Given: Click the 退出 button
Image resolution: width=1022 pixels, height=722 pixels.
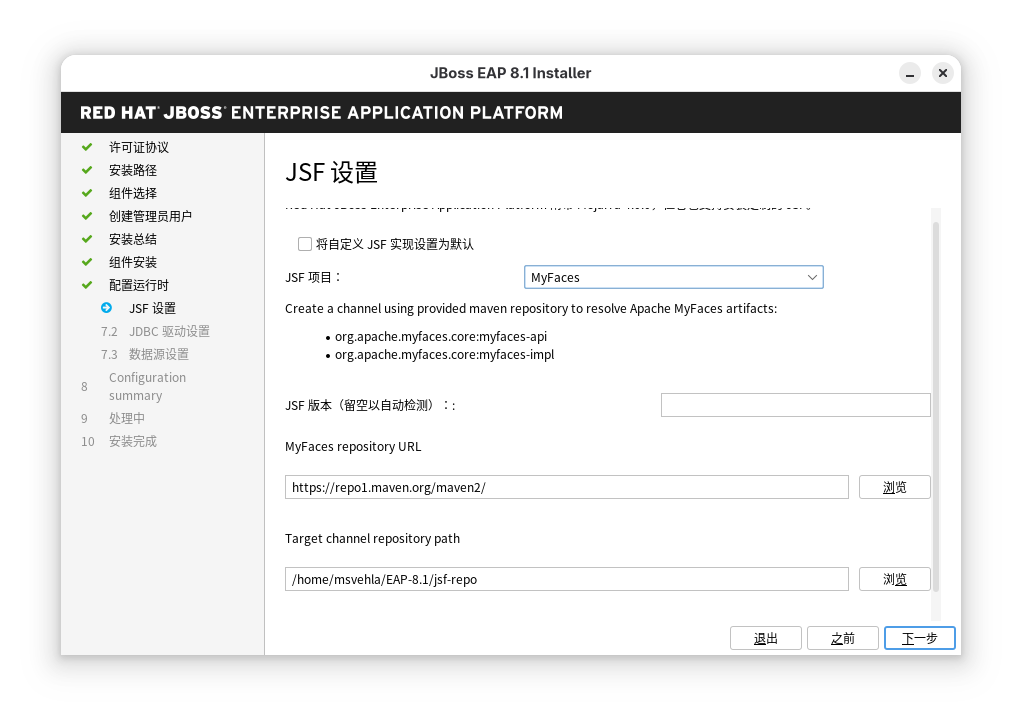Looking at the screenshot, I should [766, 638].
